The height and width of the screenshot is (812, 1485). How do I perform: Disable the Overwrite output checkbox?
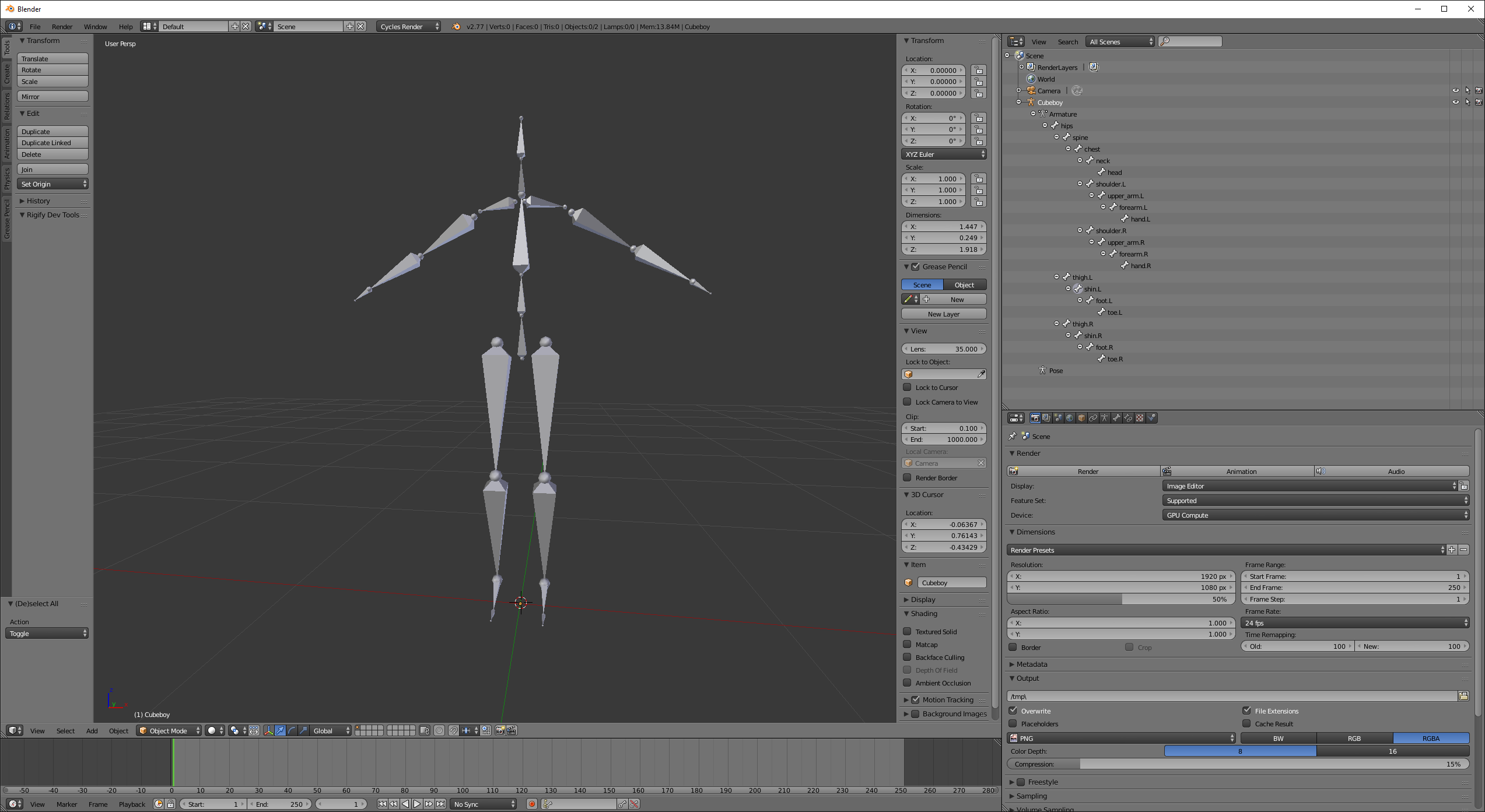1014,711
